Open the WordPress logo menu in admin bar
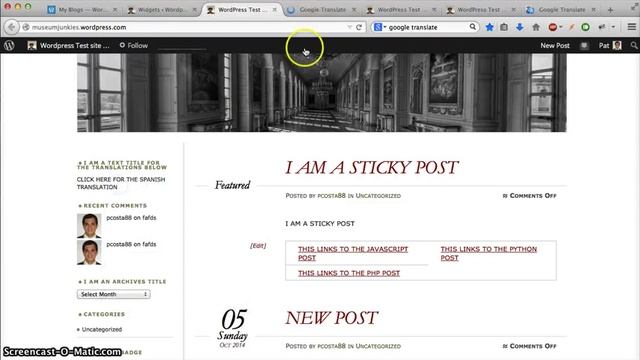The width and height of the screenshot is (640, 360). tap(9, 45)
